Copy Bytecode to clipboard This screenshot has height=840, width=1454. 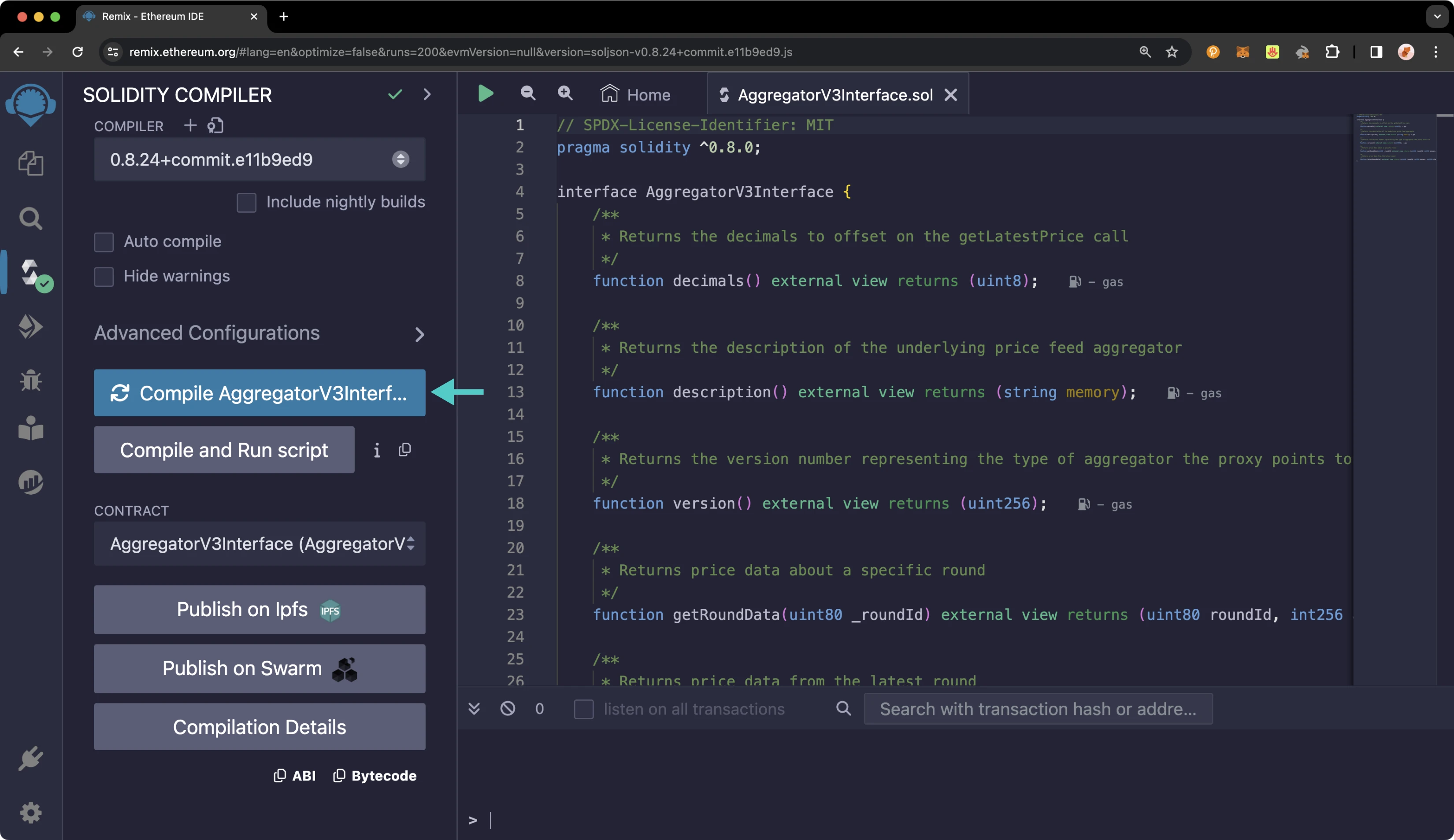375,776
